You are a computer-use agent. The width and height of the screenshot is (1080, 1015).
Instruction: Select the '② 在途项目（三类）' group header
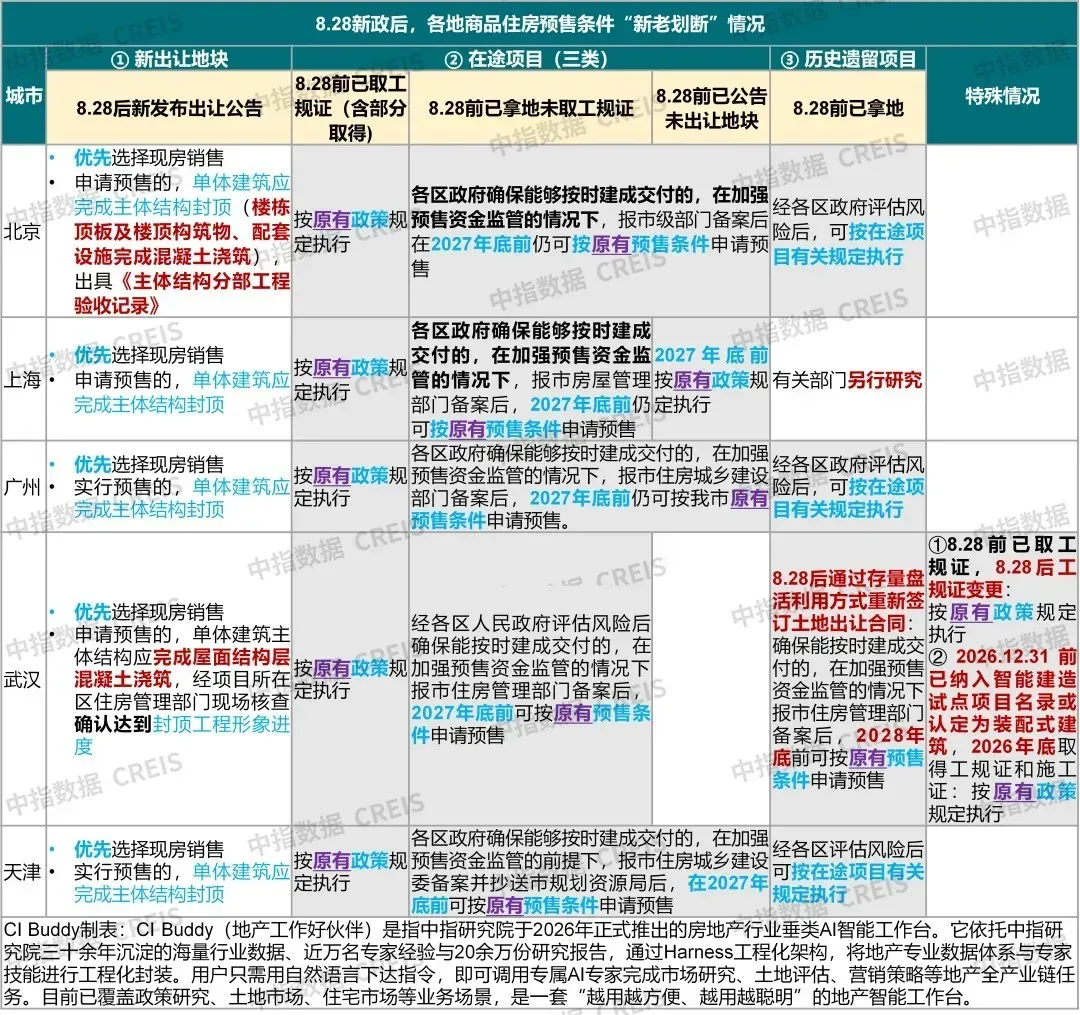coord(530,59)
